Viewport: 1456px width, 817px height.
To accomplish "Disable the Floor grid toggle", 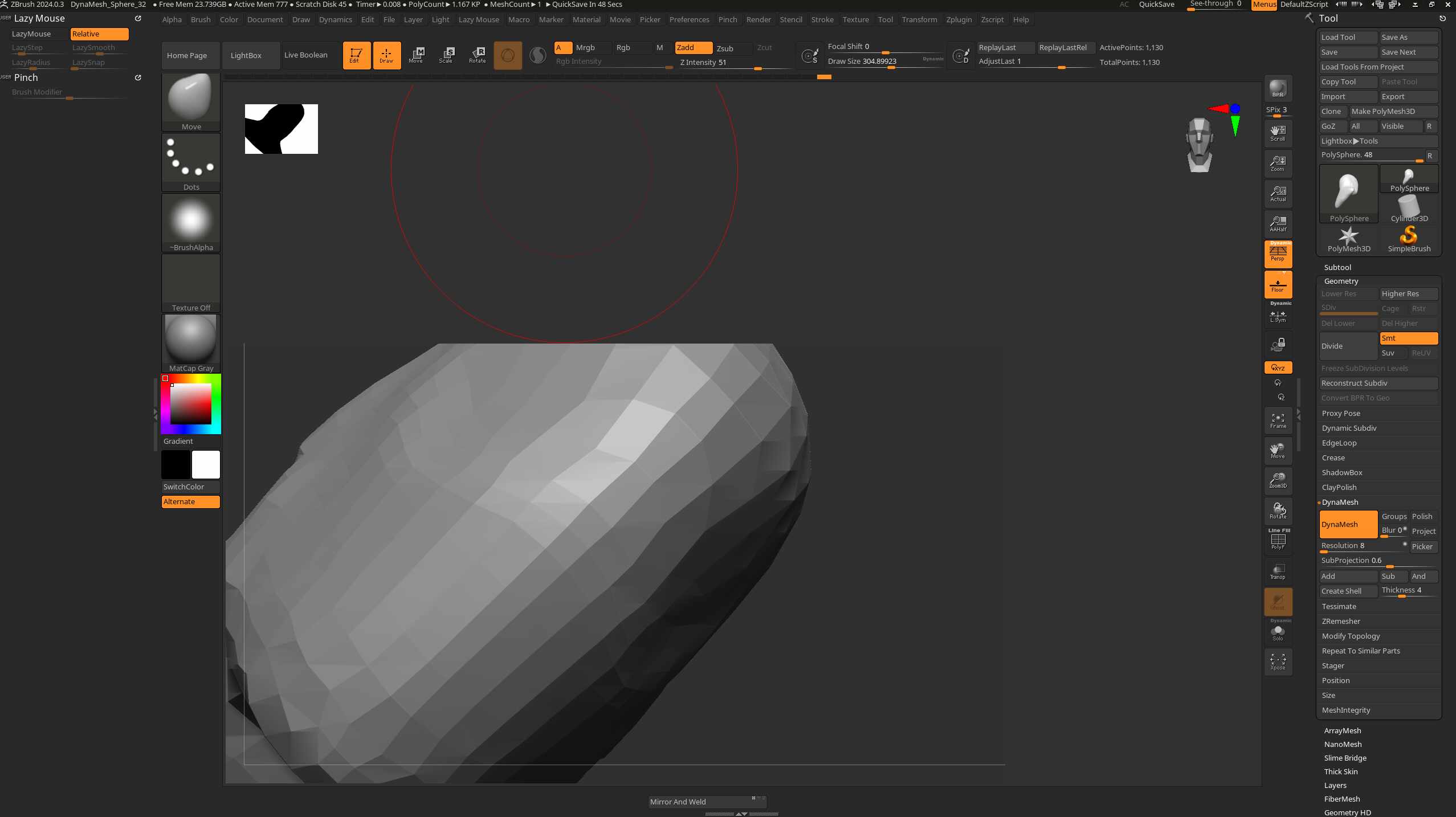I will click(x=1278, y=285).
